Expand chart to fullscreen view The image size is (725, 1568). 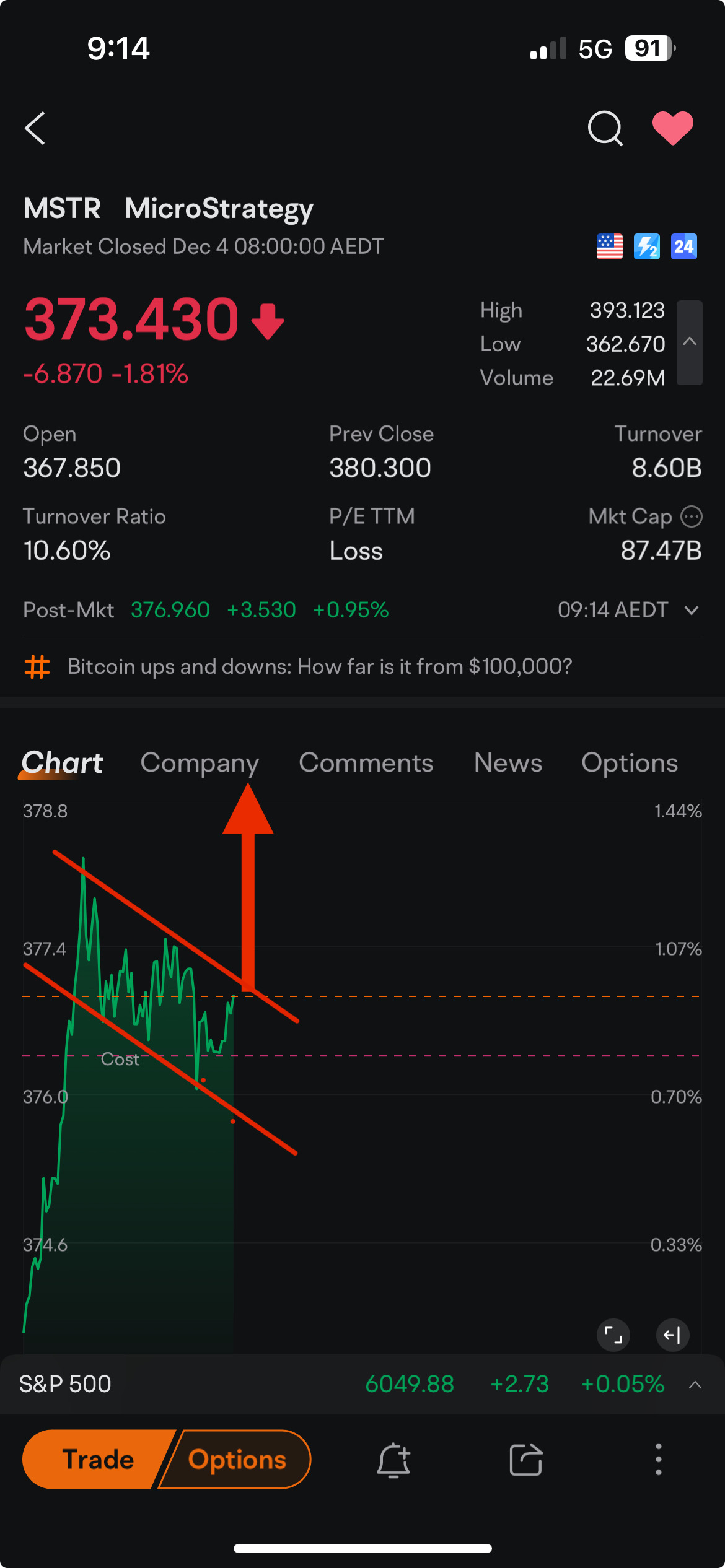pos(613,1335)
